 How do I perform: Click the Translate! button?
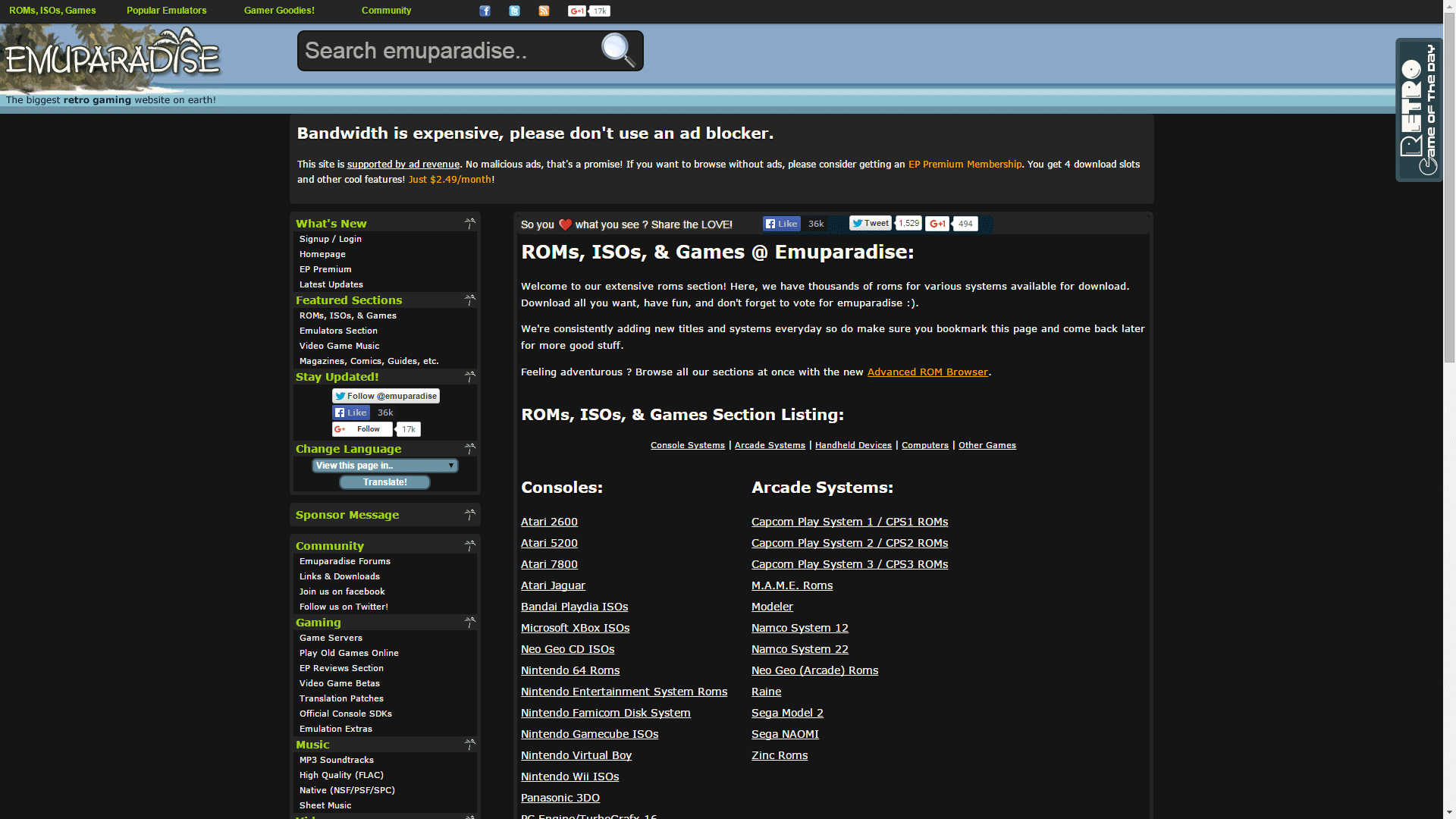click(x=384, y=482)
